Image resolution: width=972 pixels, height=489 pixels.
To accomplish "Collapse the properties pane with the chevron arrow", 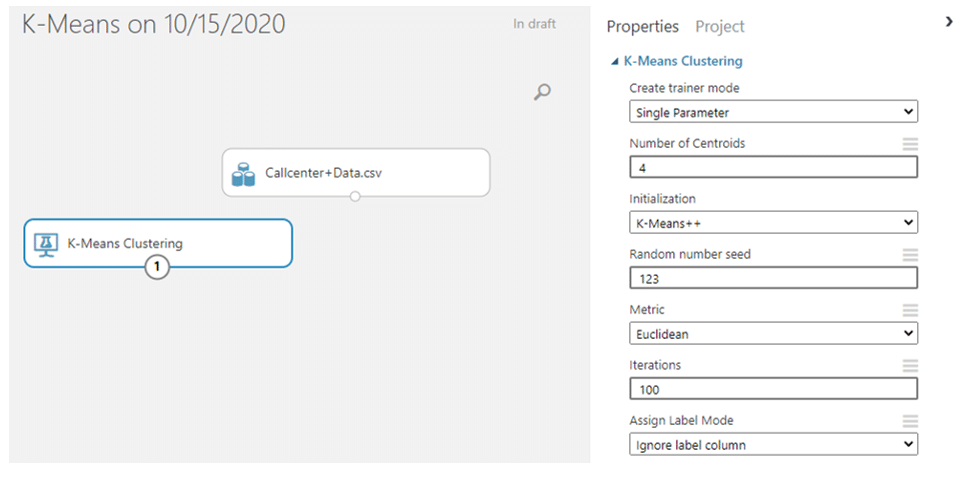I will [x=949, y=22].
